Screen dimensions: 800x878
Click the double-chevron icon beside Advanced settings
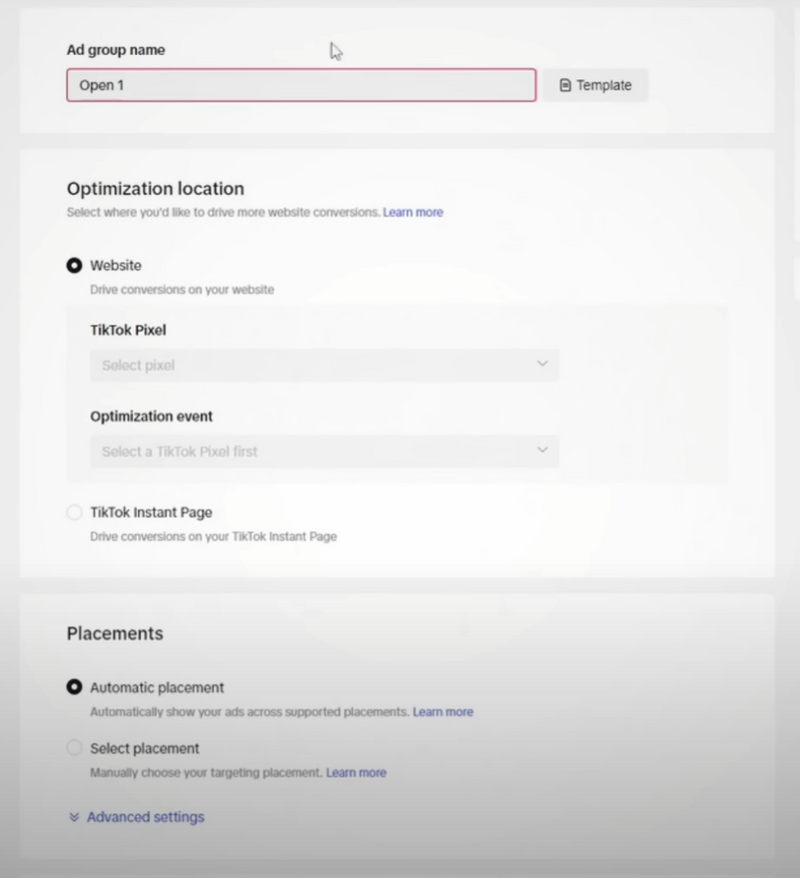tap(73, 817)
